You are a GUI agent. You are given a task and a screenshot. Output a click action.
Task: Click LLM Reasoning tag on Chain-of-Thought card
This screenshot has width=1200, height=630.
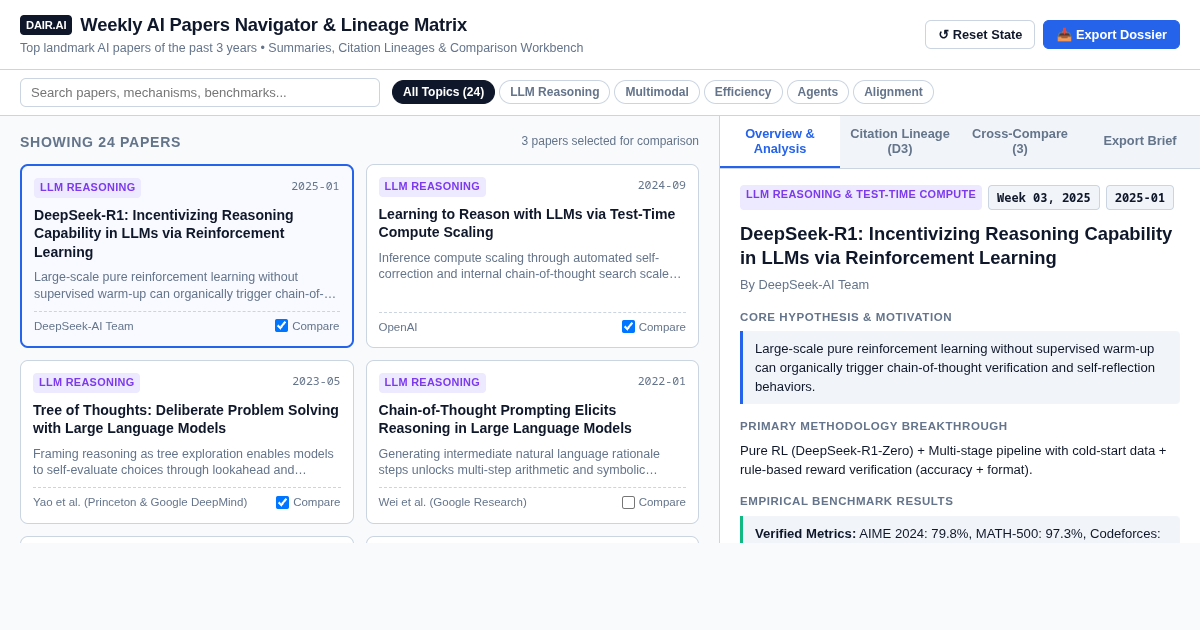(432, 382)
